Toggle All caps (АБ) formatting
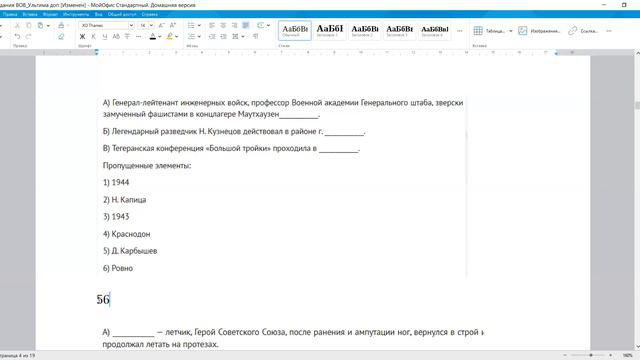 [x=116, y=36]
